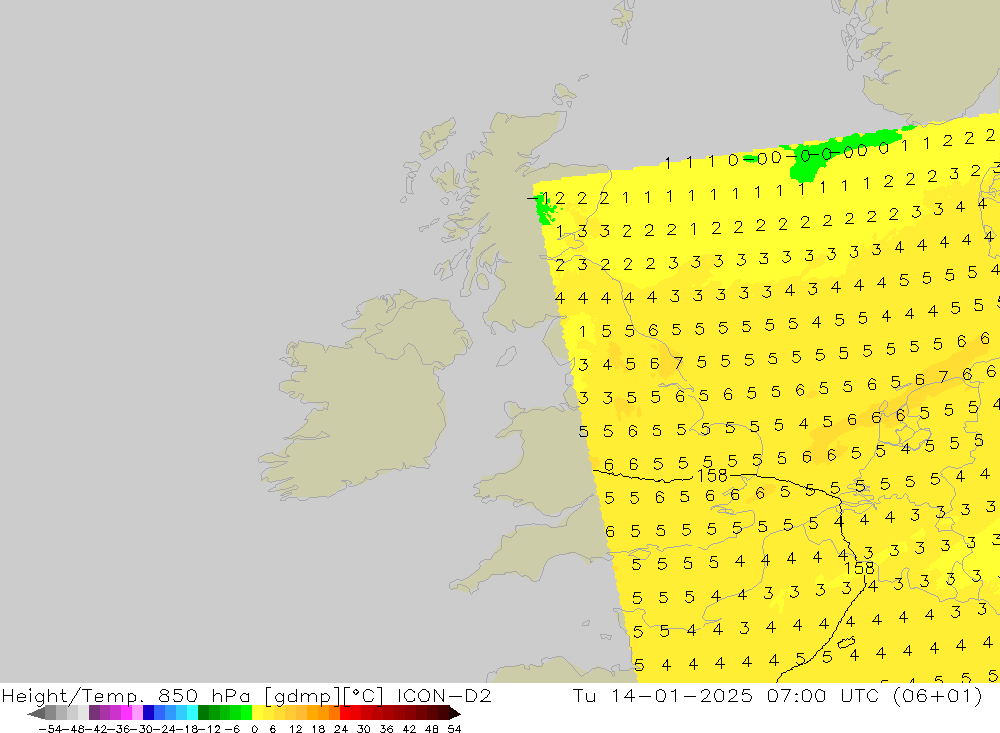Select the darkest green legend segment
Viewport: 1000px width, 733px height.
coord(203,713)
